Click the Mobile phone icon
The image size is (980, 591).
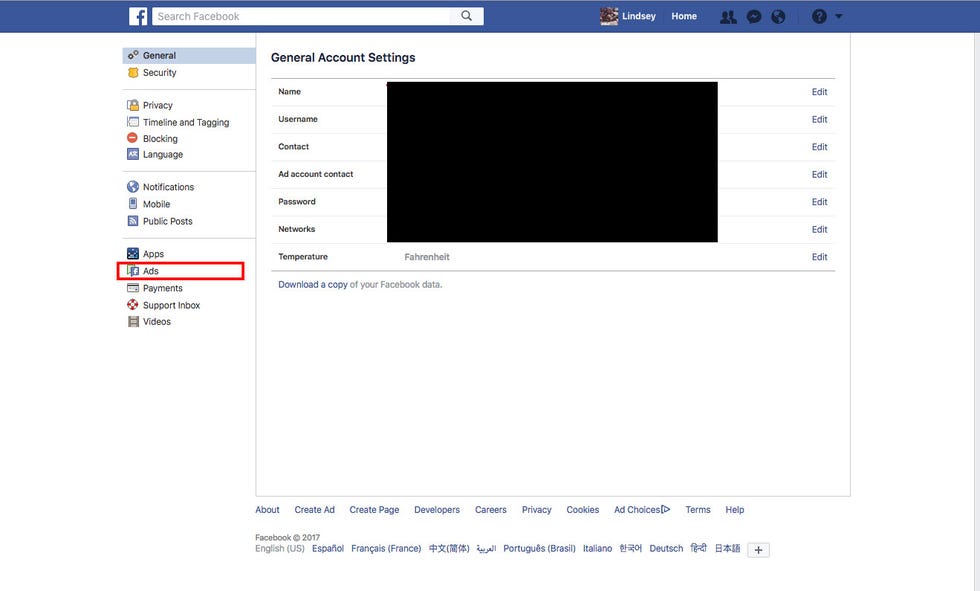tap(132, 204)
